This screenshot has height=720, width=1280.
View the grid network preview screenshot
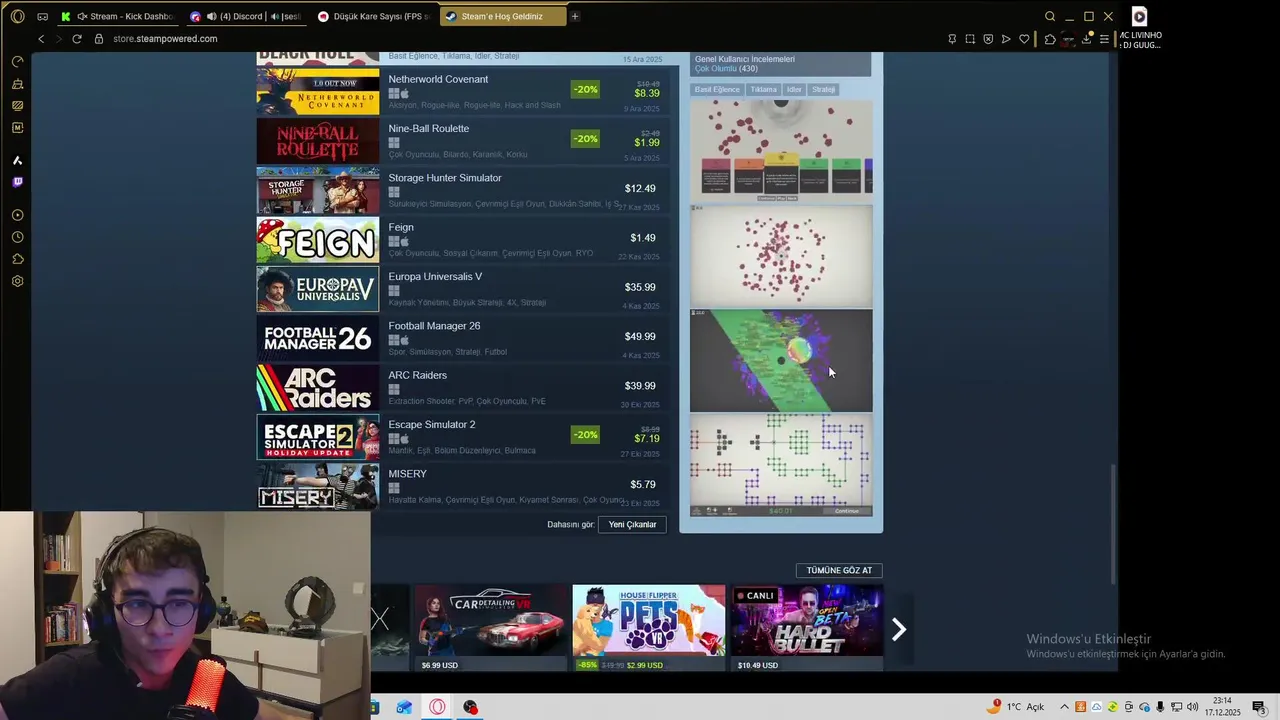[781, 465]
